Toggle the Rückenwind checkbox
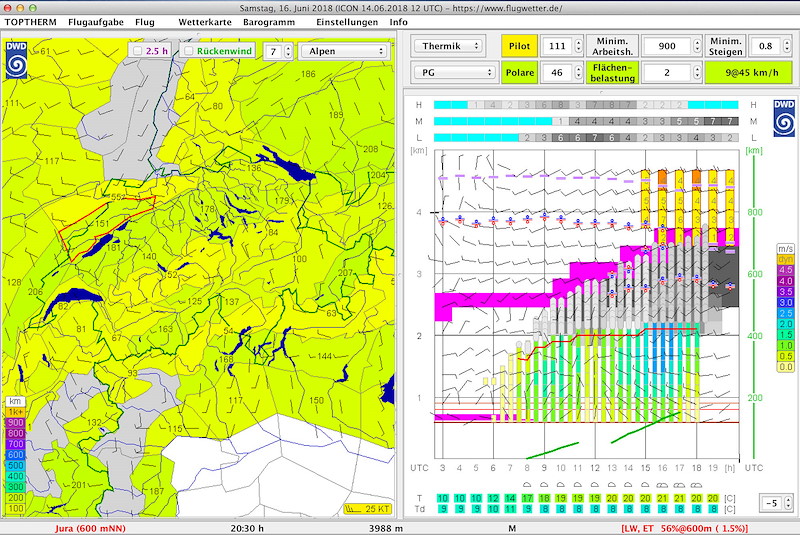This screenshot has width=800, height=535. click(189, 51)
